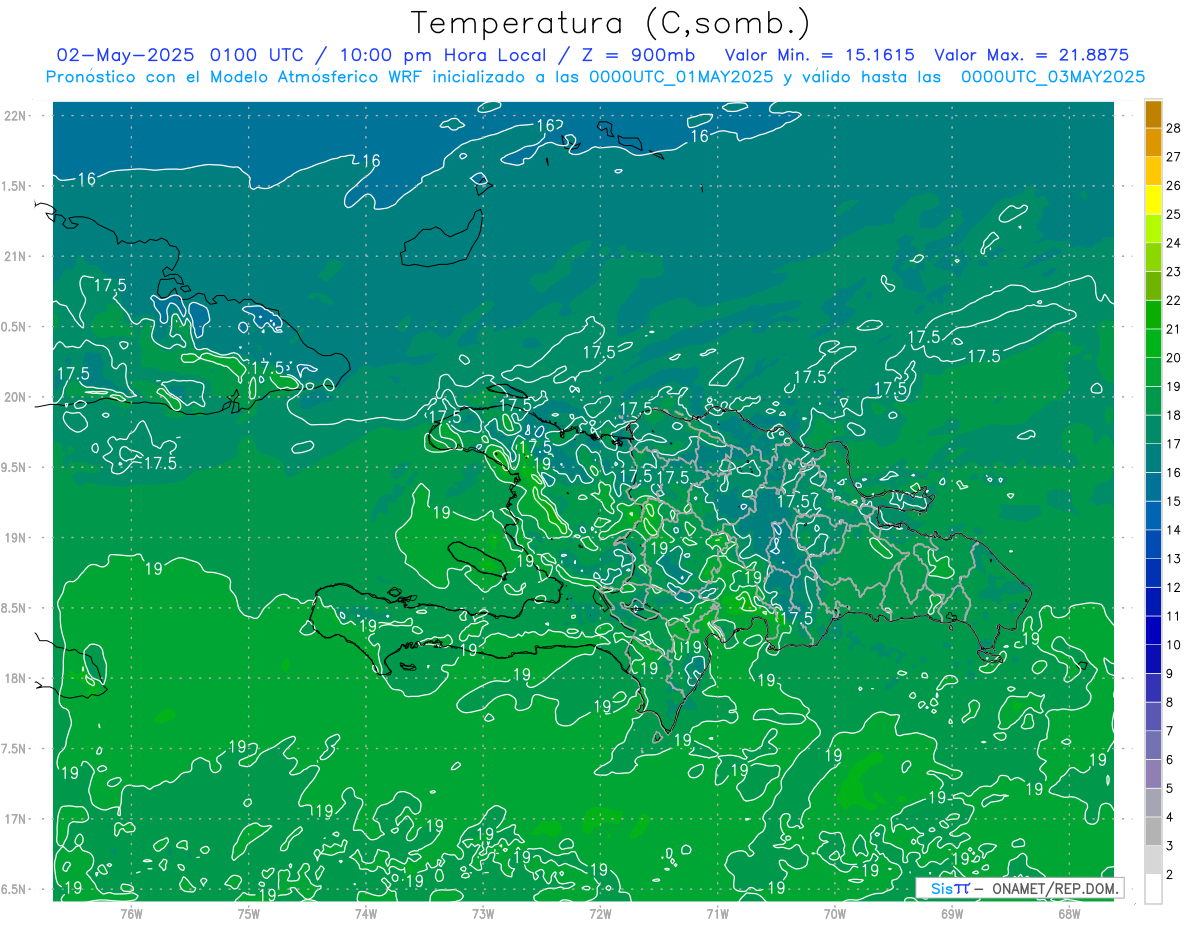This screenshot has height=927, width=1200.
Task: Click the "28" color scale label
Action: [x=1174, y=128]
